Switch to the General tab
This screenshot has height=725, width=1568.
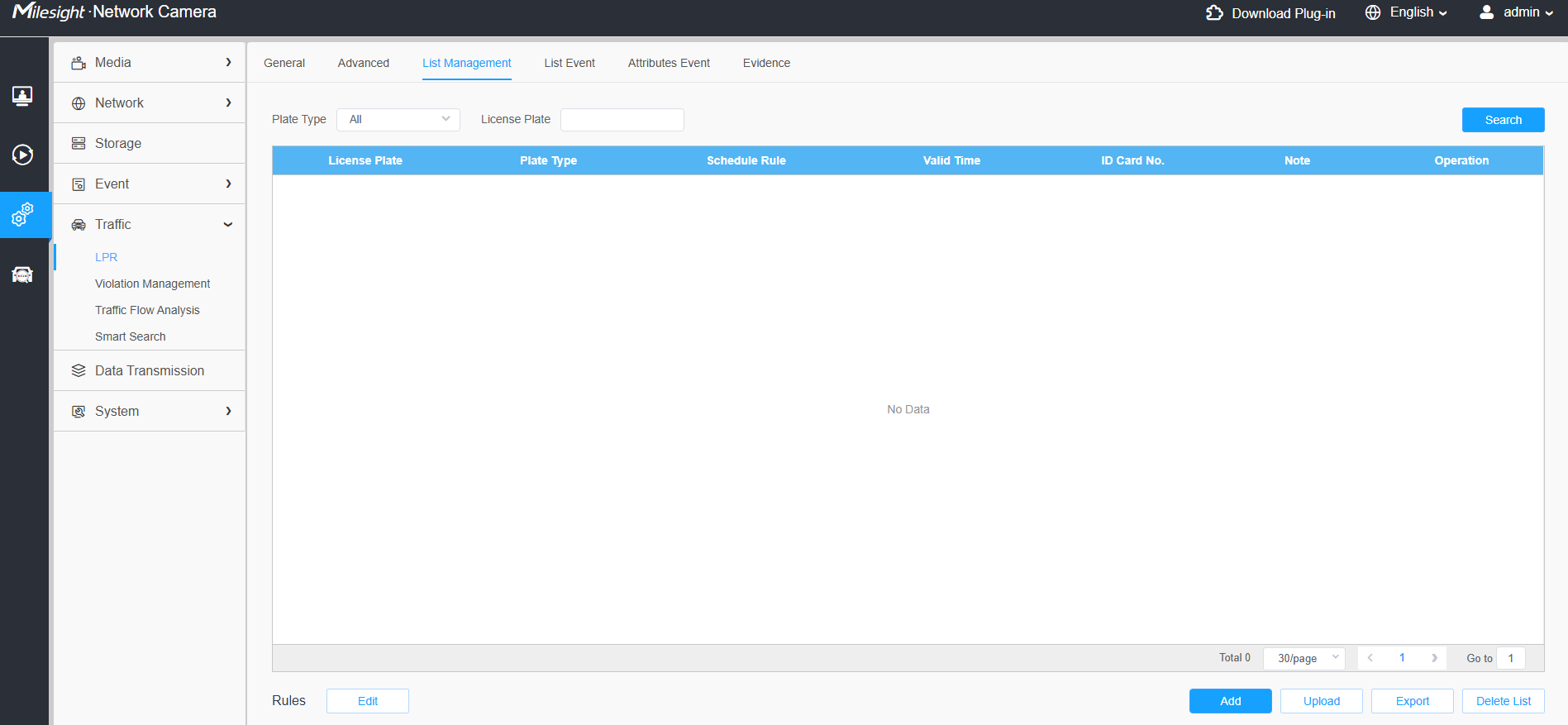[x=284, y=63]
